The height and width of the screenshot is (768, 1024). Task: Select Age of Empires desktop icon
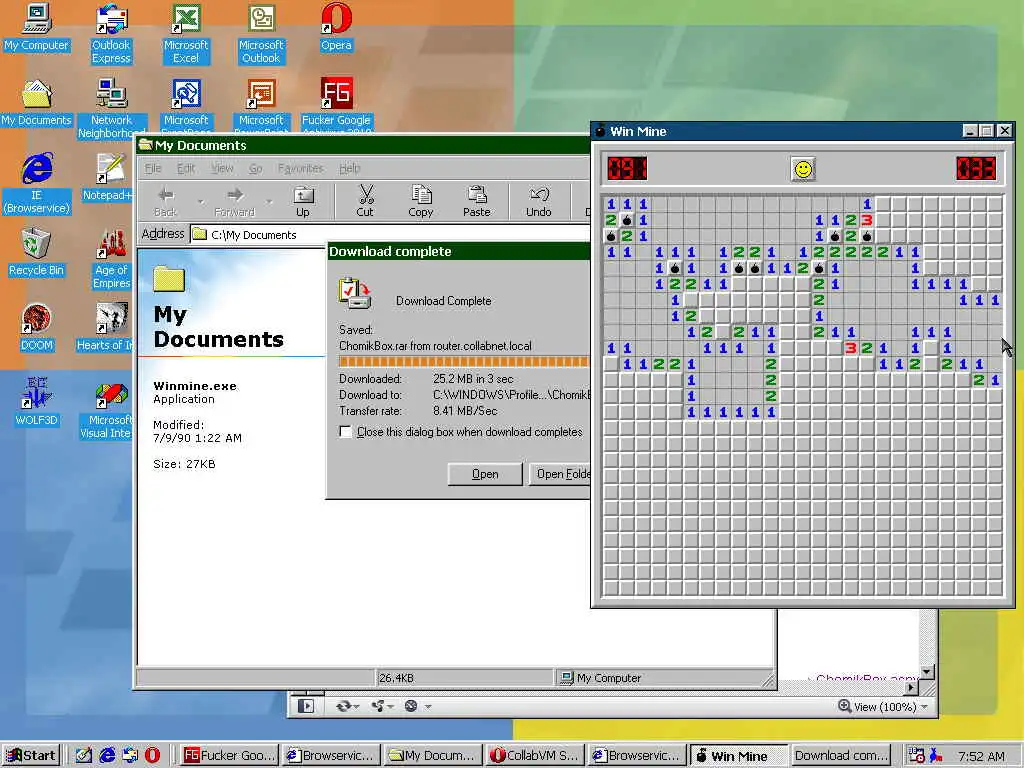pos(111,258)
